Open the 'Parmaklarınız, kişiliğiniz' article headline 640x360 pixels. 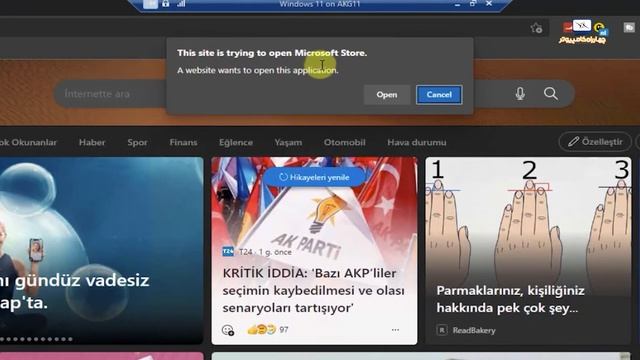[x=510, y=299]
